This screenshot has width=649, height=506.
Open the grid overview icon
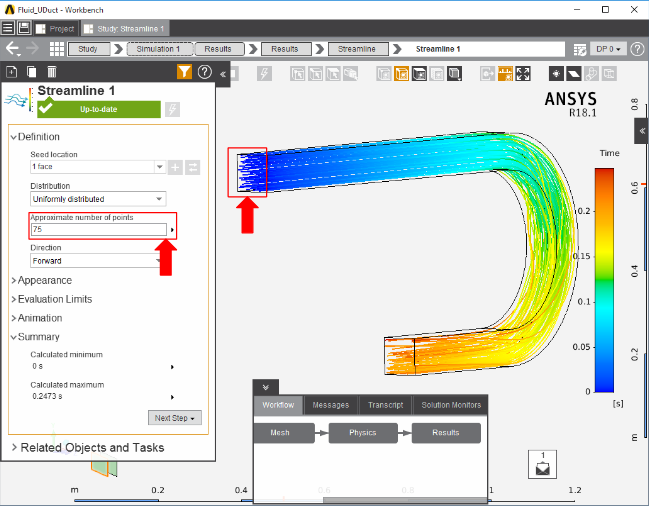(57, 49)
